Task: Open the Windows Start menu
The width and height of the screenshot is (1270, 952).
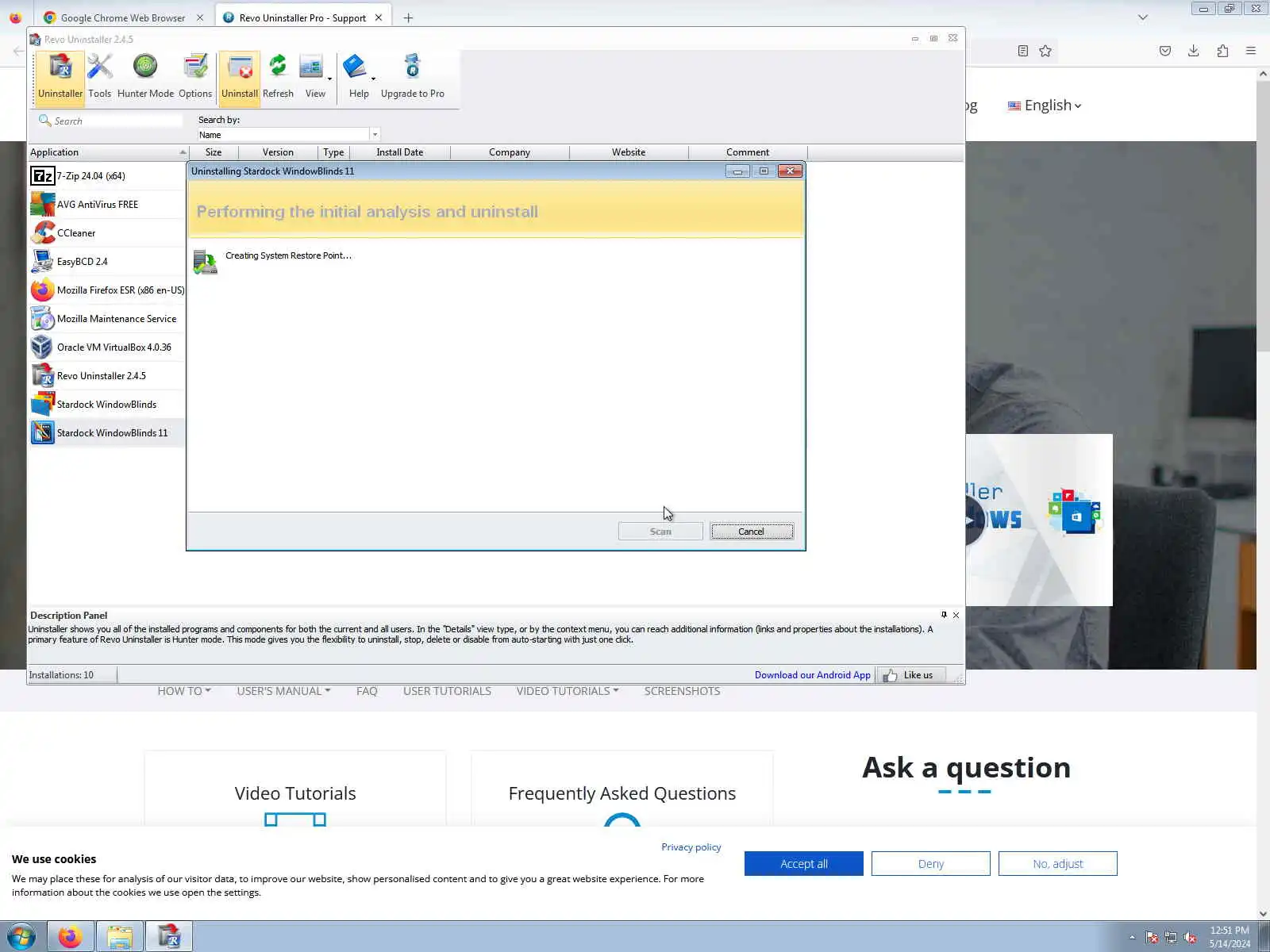Action: pos(21,937)
